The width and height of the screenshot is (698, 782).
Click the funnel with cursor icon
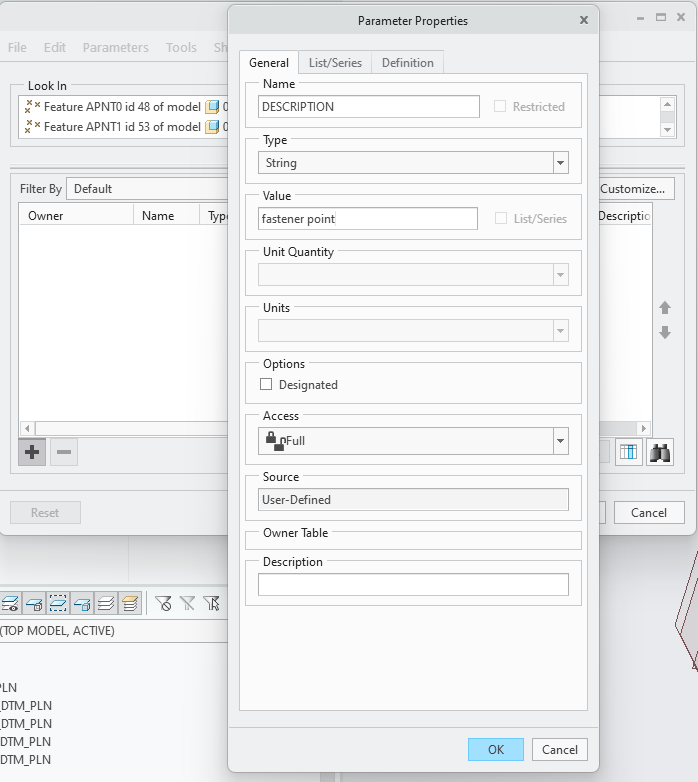coord(211,603)
